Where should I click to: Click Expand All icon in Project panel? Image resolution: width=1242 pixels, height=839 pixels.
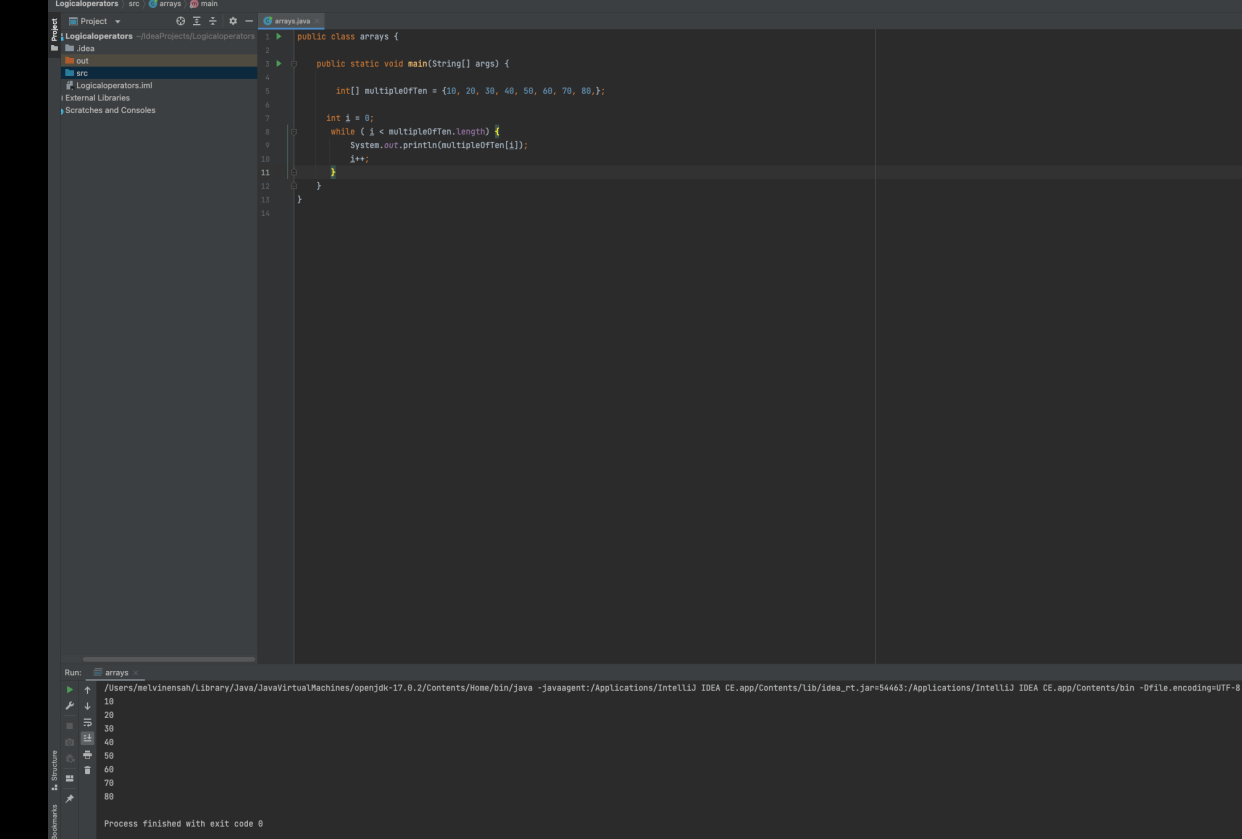[197, 21]
